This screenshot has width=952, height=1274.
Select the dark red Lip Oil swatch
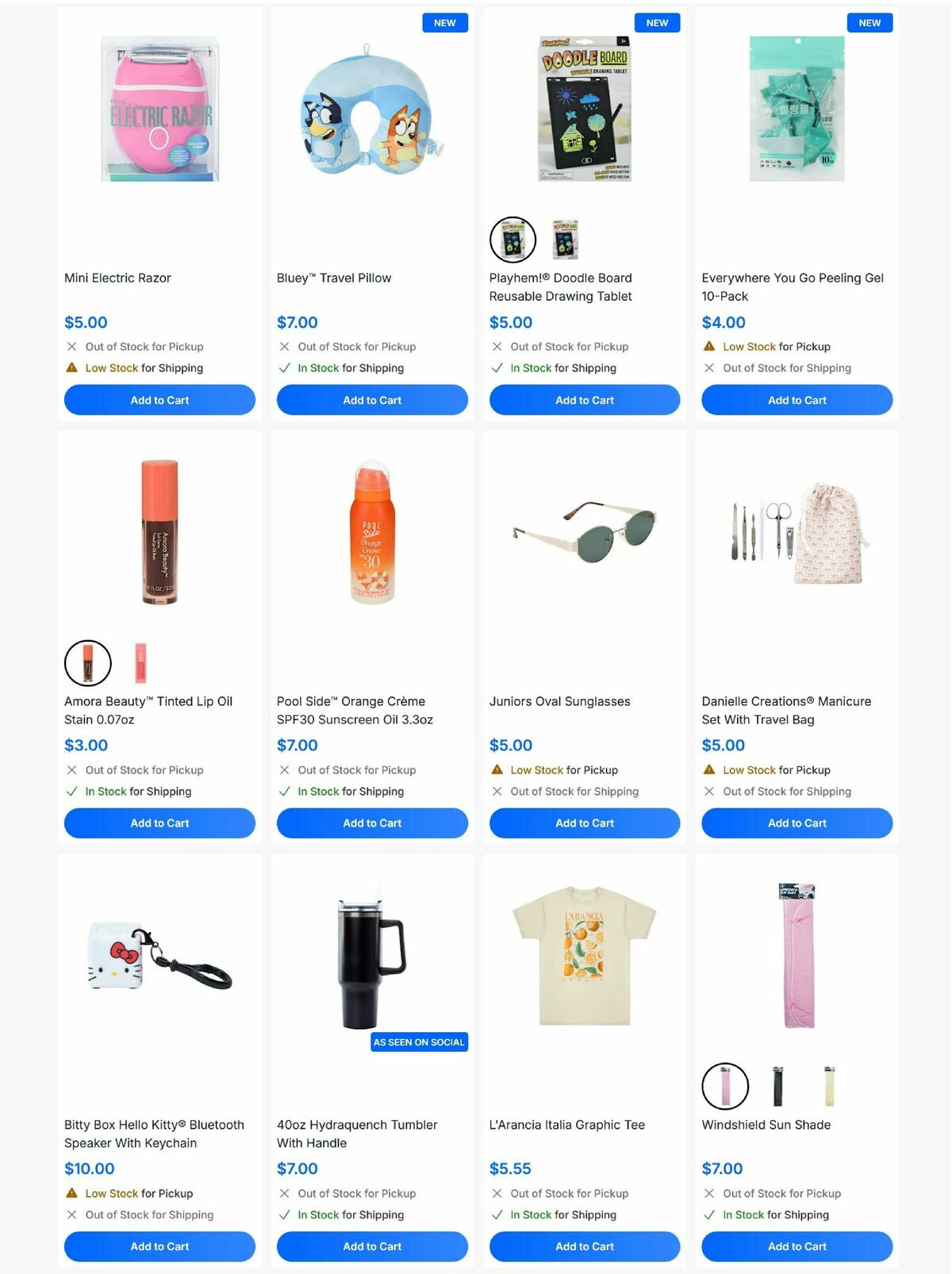(87, 663)
